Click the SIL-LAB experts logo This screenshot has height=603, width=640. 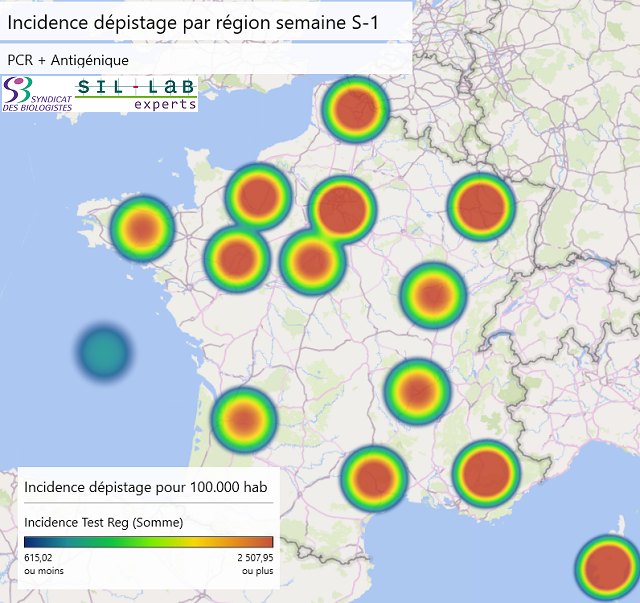(x=136, y=94)
